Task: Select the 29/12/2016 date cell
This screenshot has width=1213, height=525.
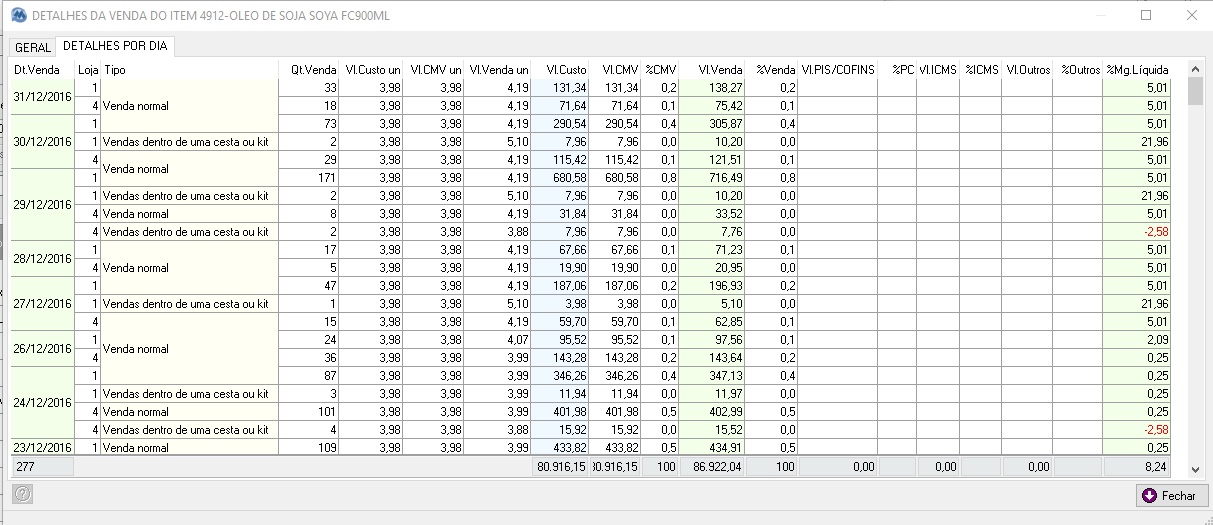Action: pyautogui.click(x=43, y=204)
